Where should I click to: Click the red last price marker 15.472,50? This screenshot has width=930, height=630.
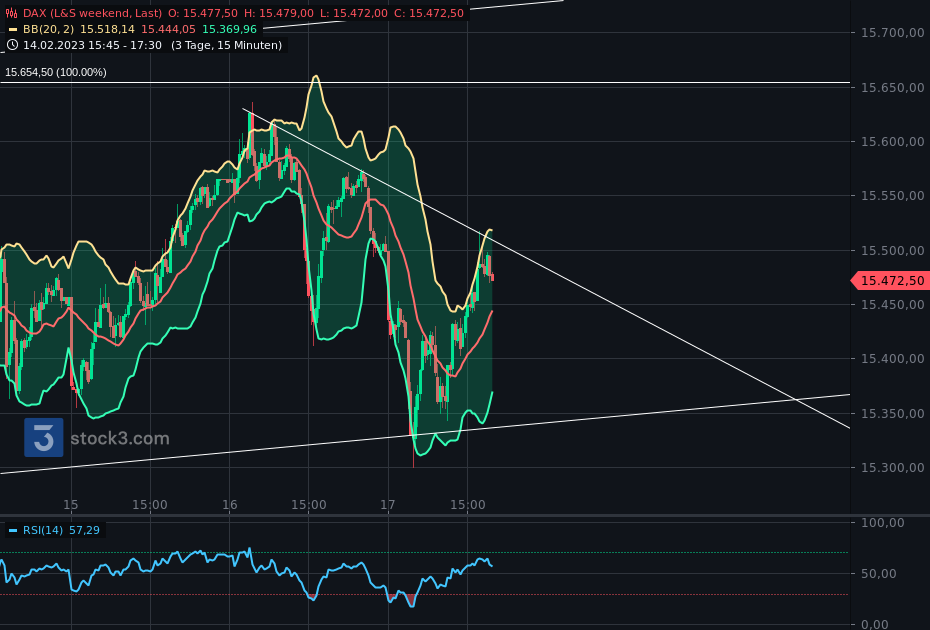[x=889, y=281]
